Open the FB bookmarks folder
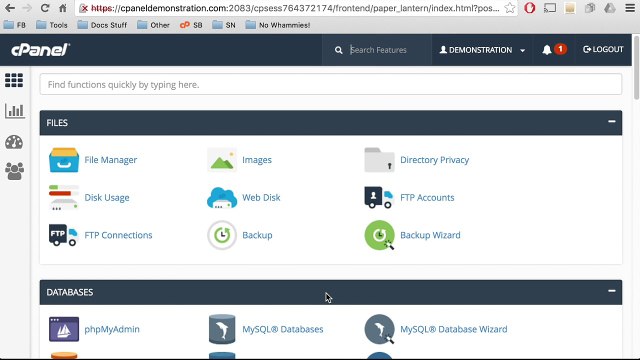This screenshot has height=360, width=640. 15,25
